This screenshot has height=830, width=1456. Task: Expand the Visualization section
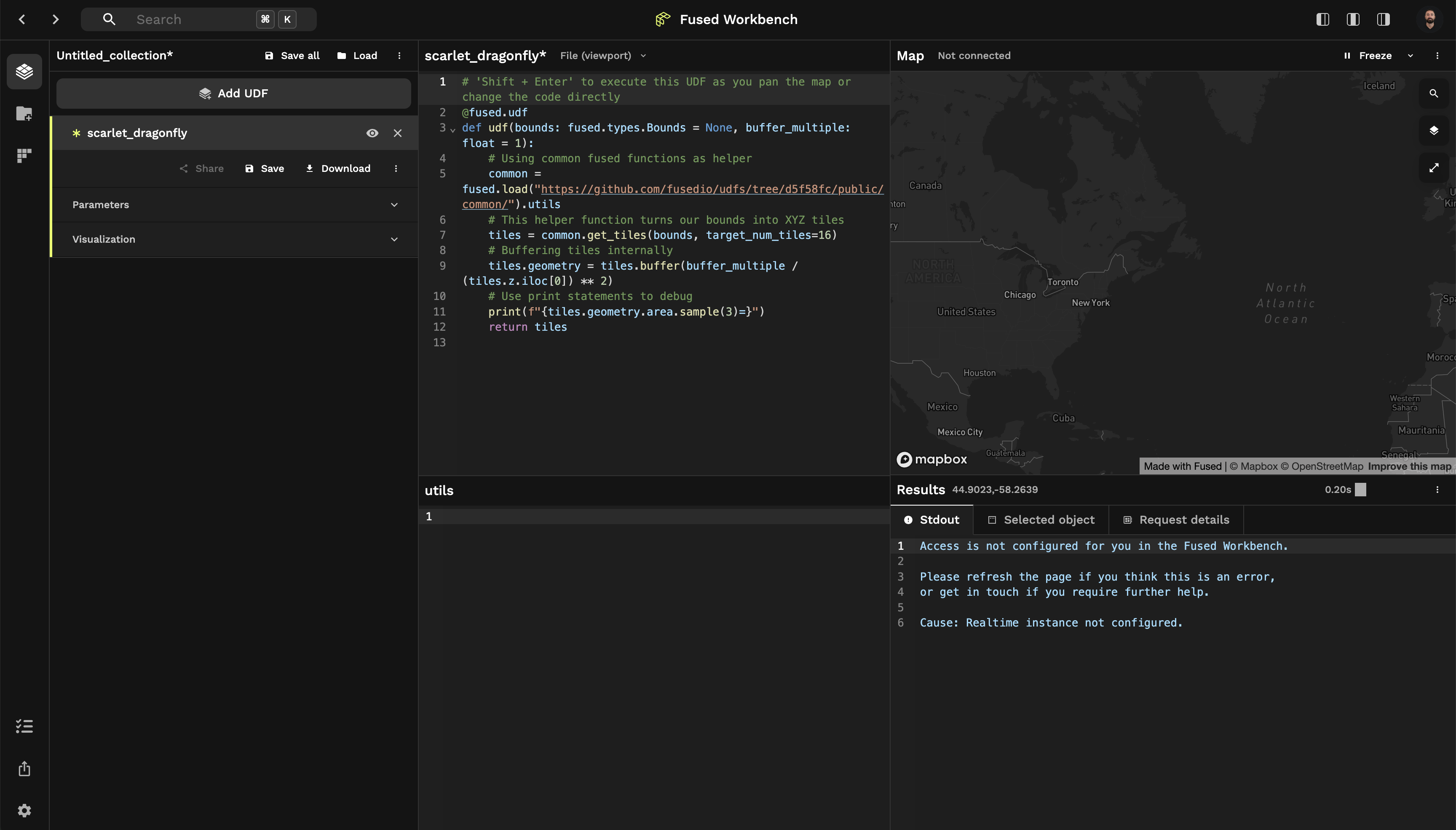(x=235, y=239)
